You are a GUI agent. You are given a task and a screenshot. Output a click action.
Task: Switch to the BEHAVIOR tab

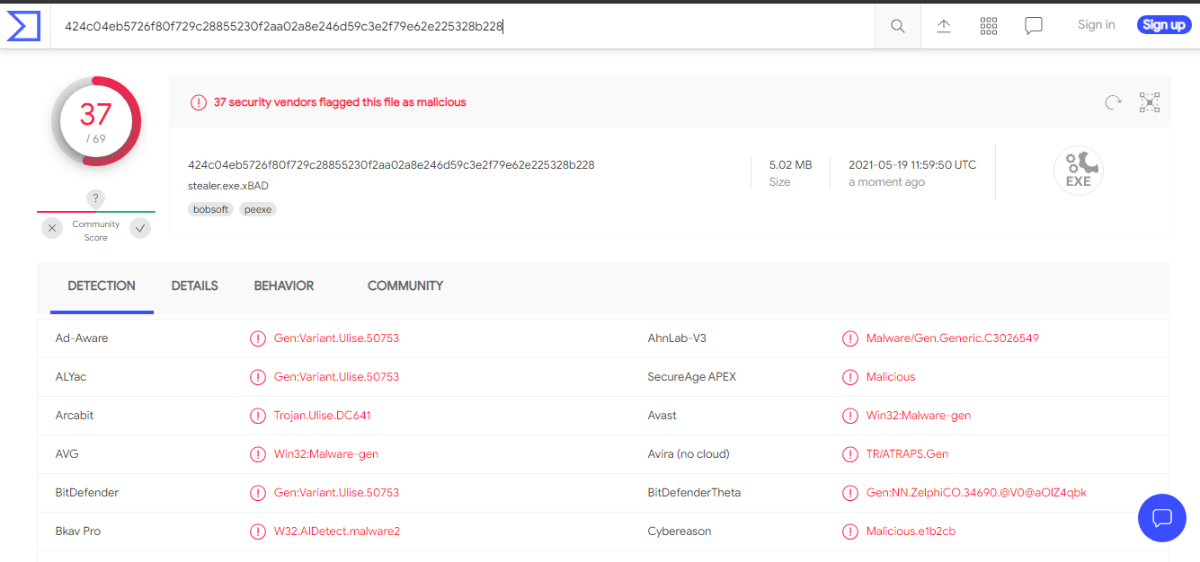284,286
